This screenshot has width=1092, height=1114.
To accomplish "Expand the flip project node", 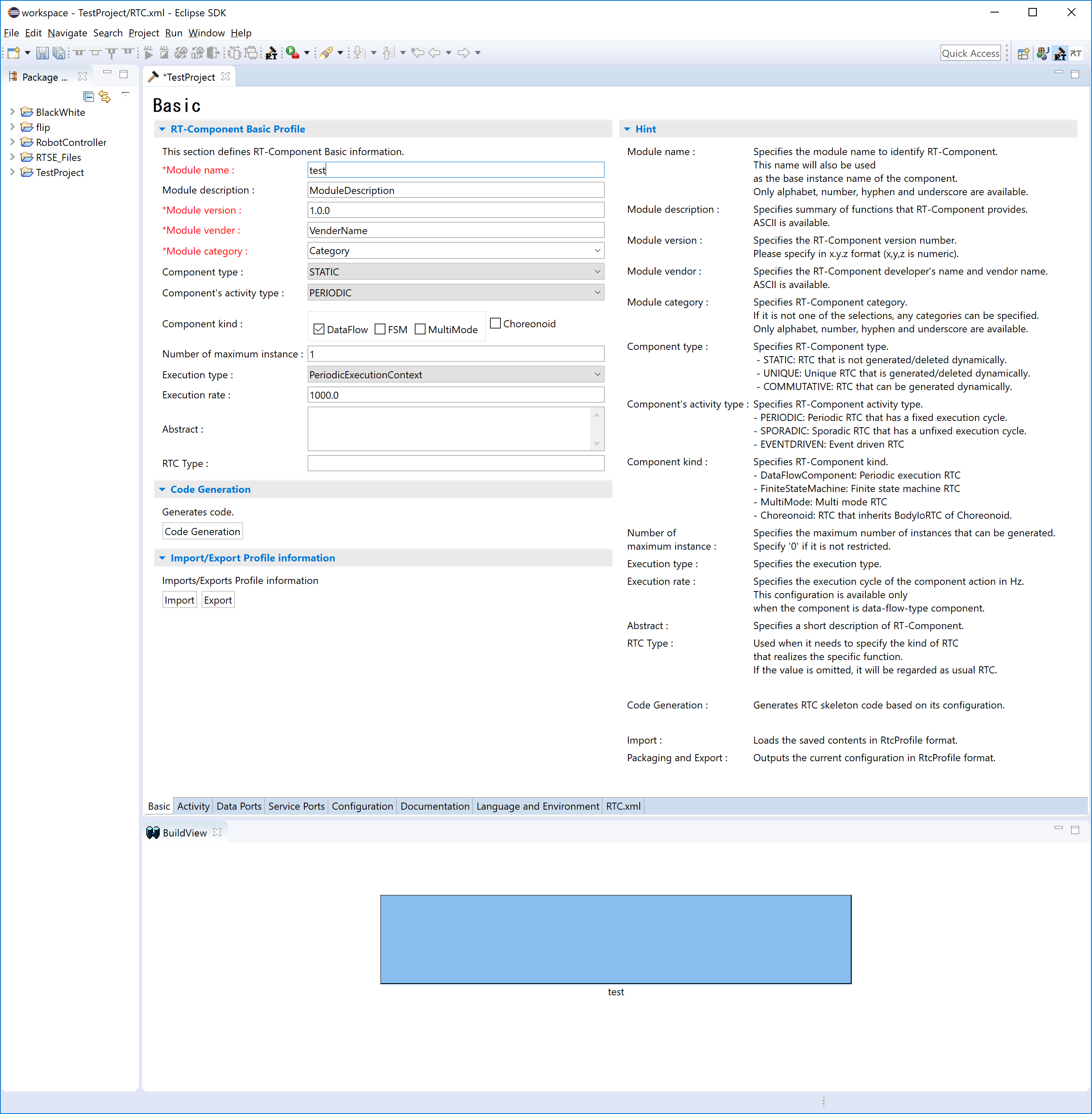I will [x=12, y=127].
